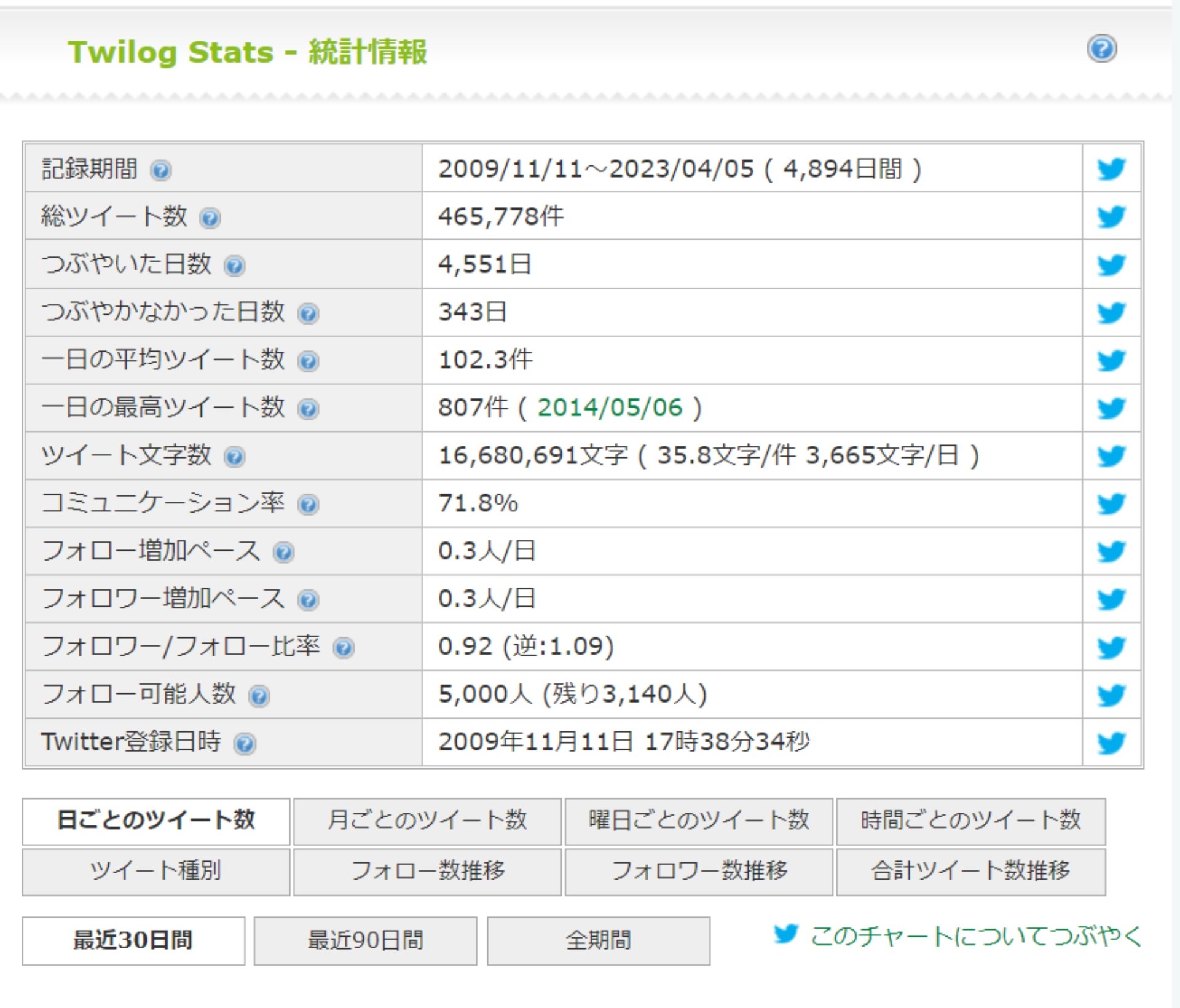1180x1008 pixels.
Task: Switch to 月ごとのツイート数 tab
Action: pyautogui.click(x=427, y=821)
